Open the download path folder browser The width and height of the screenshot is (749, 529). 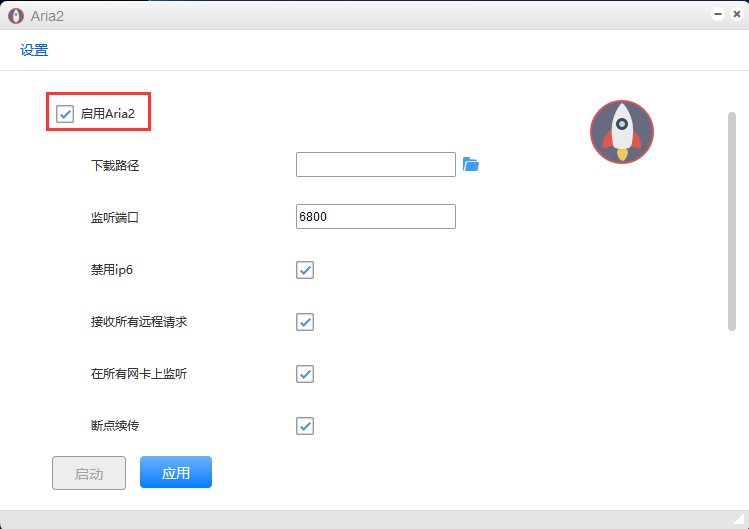[x=471, y=165]
